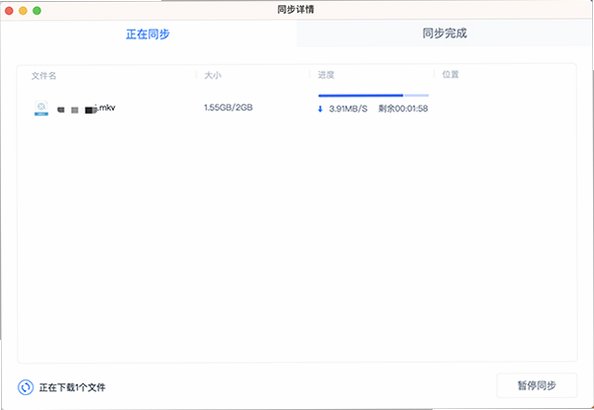The width and height of the screenshot is (594, 410).
Task: Pause syncing with the 暂停同步 button
Action: point(537,385)
